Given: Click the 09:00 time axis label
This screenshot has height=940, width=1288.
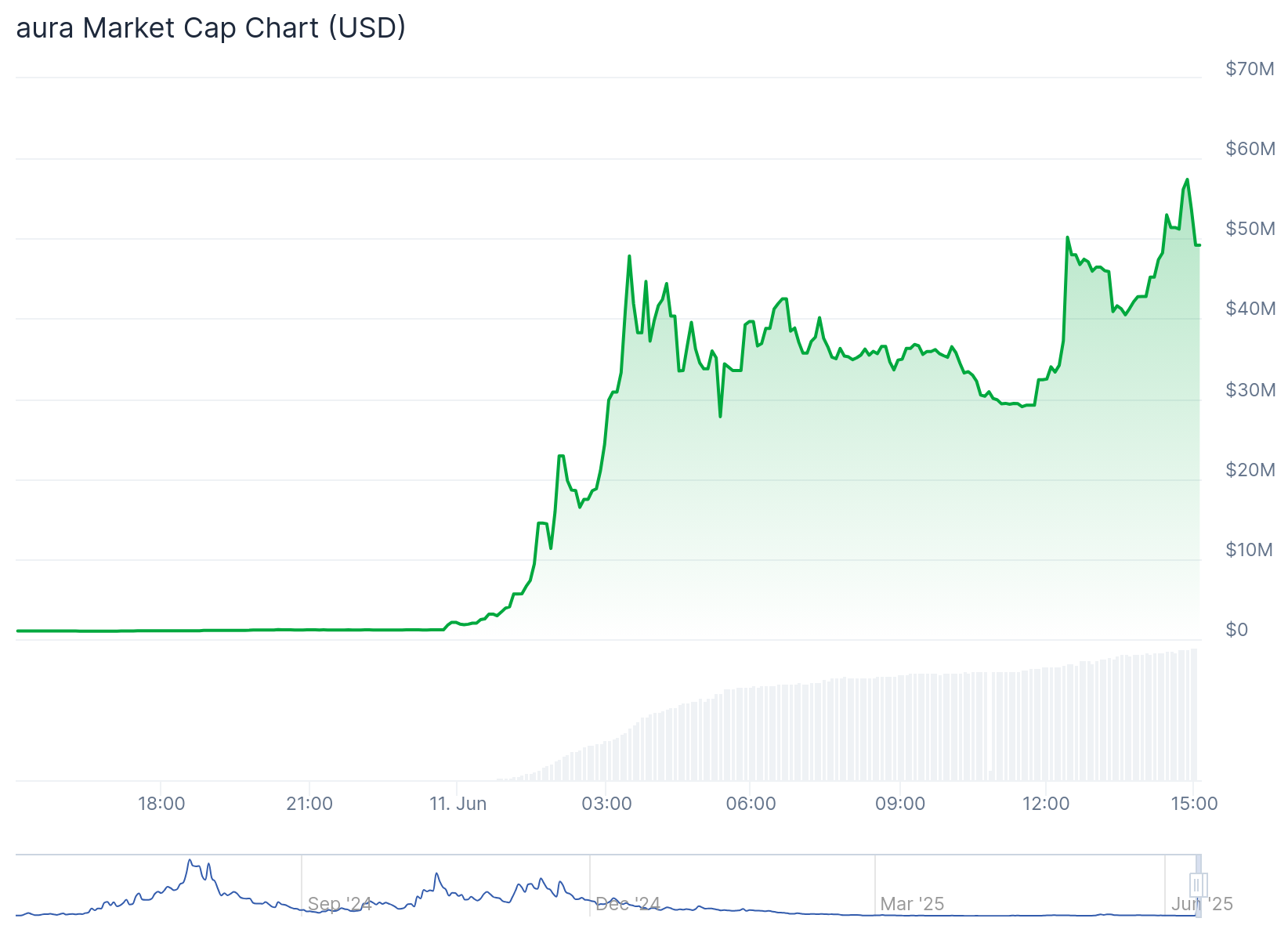Looking at the screenshot, I should tap(899, 804).
